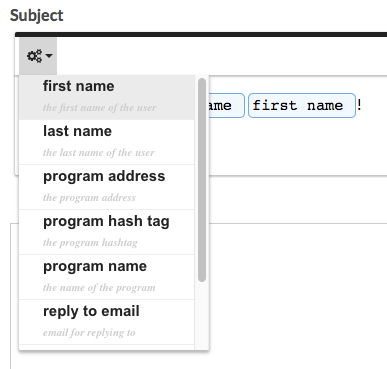This screenshot has height=369, width=387.
Task: Click description "the last name of the user"
Action: click(x=99, y=153)
